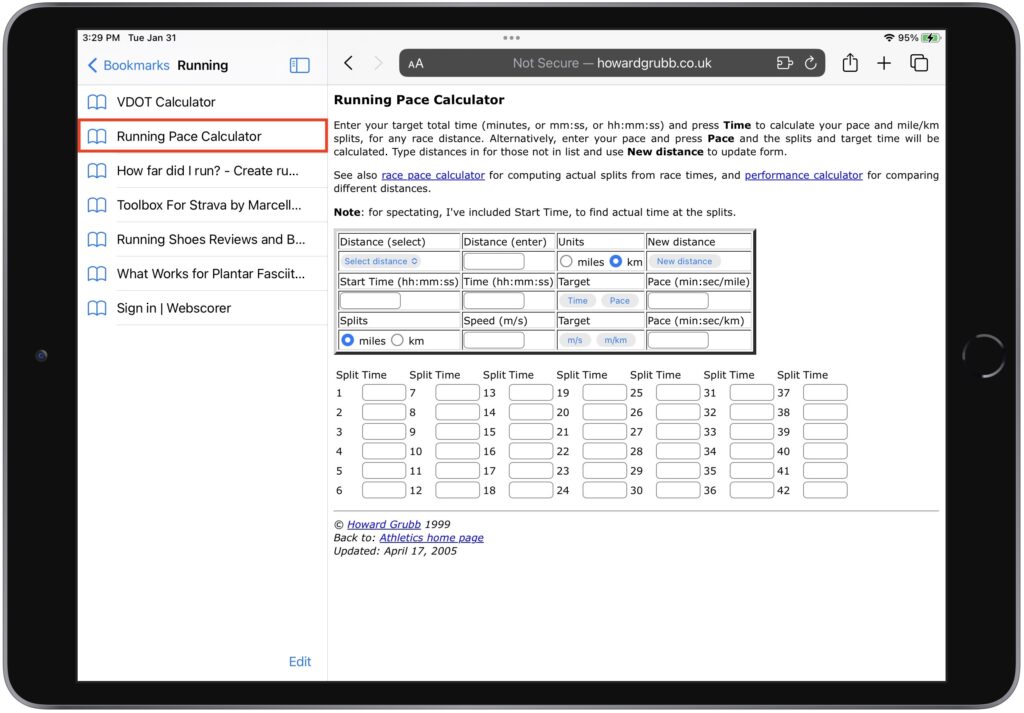Screen dimensions: 1024x713
Task: Focus the Start Time field
Action: 370,300
